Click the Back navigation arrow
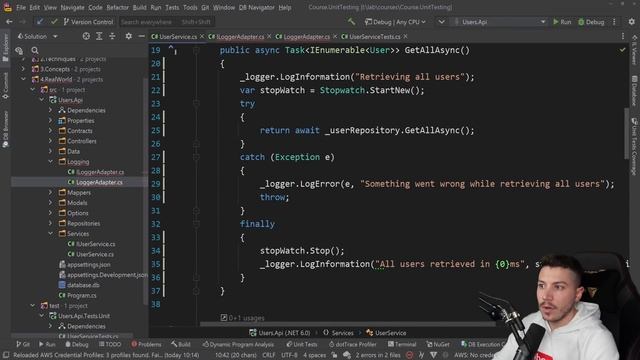Screen dimensions: 640x360 pos(9,22)
